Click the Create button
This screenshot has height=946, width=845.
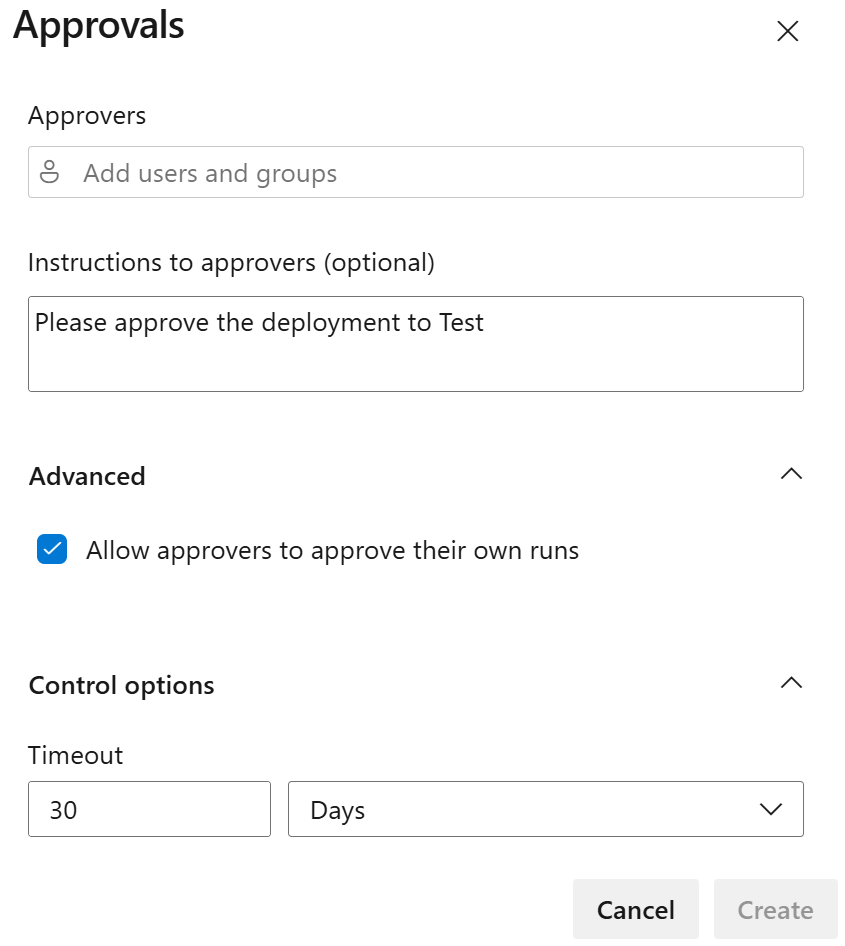tap(776, 909)
